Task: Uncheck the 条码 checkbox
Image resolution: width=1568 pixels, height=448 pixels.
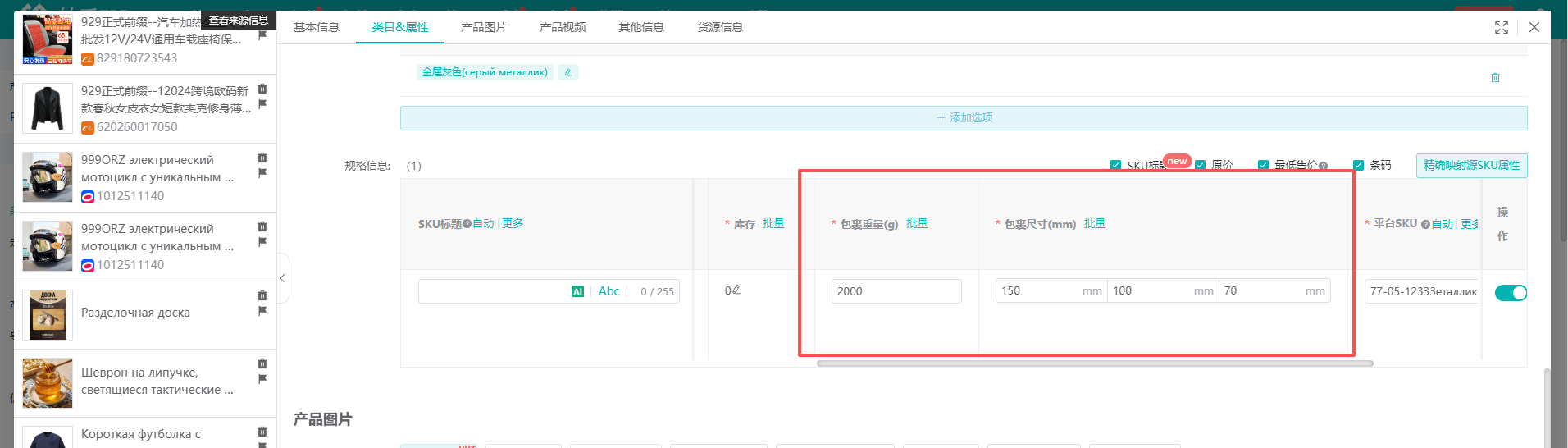Action: click(x=1358, y=165)
